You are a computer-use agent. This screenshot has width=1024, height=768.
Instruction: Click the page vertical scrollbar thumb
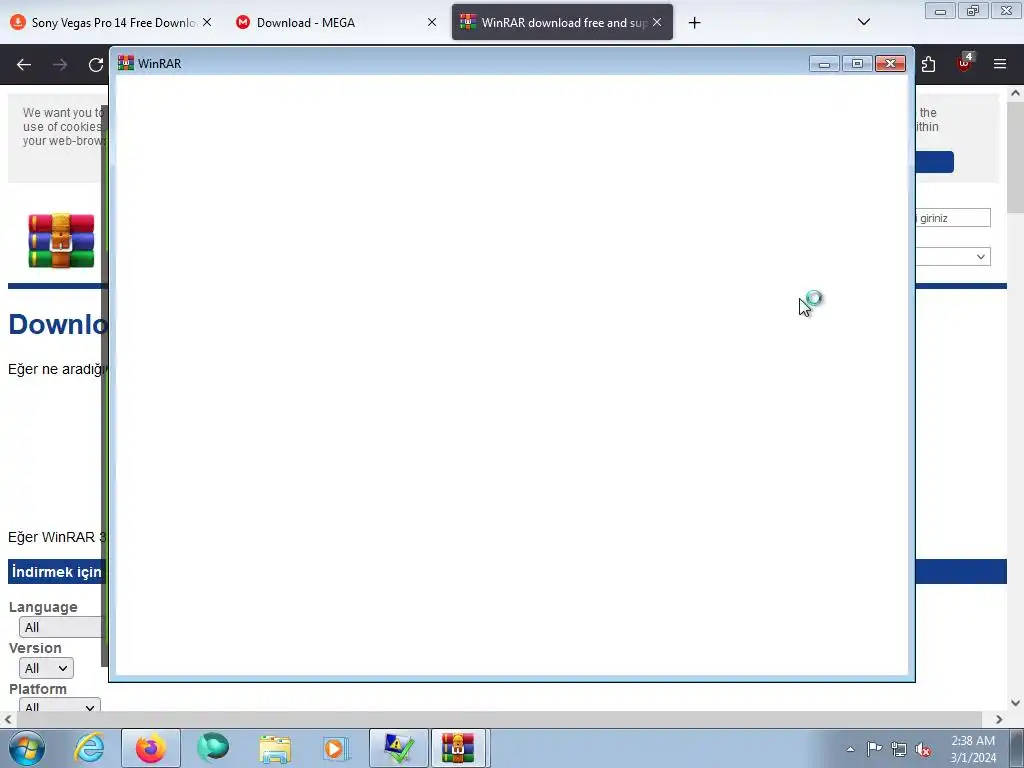pos(1015,157)
